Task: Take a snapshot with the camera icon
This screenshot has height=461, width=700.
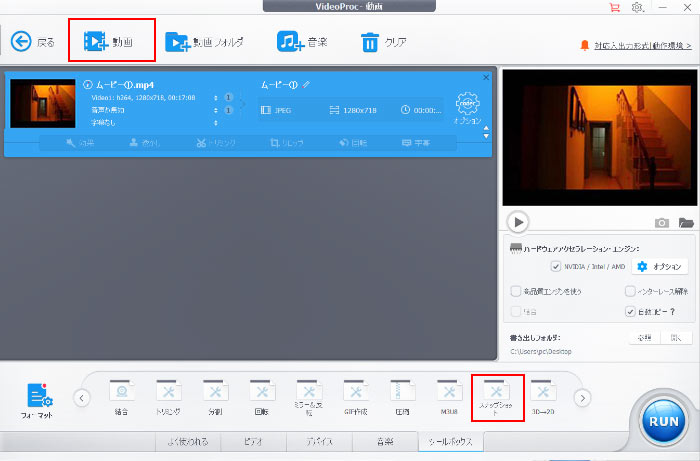Action: tap(661, 223)
